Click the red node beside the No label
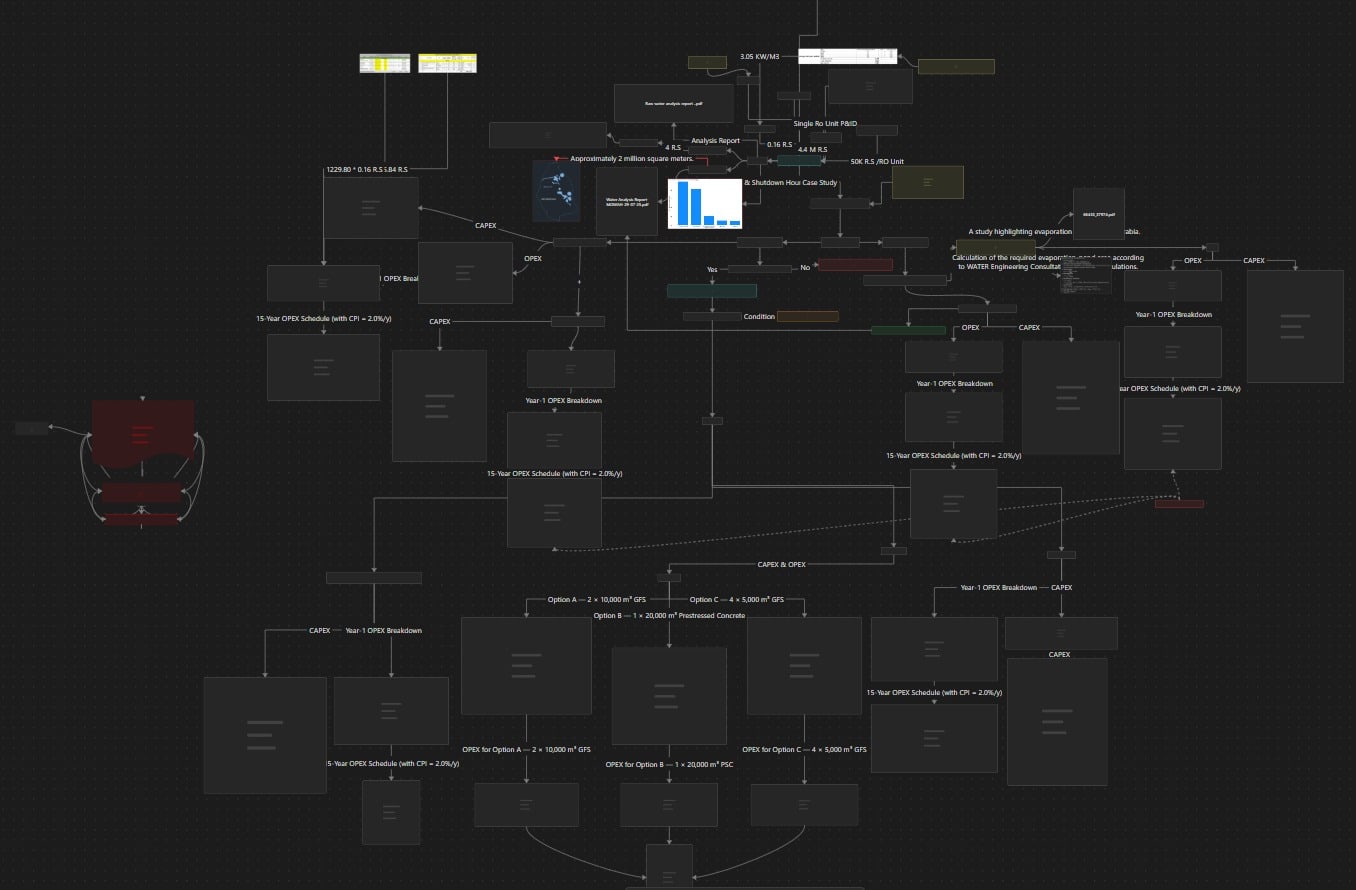This screenshot has height=890, width=1356. (x=856, y=265)
